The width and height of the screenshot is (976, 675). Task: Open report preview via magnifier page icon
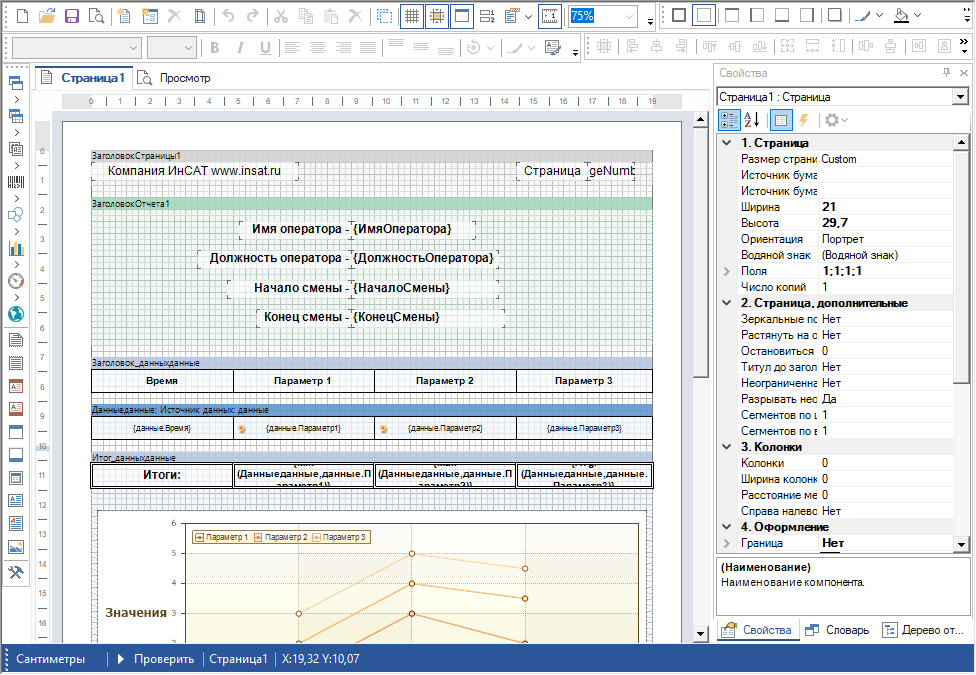[x=96, y=16]
